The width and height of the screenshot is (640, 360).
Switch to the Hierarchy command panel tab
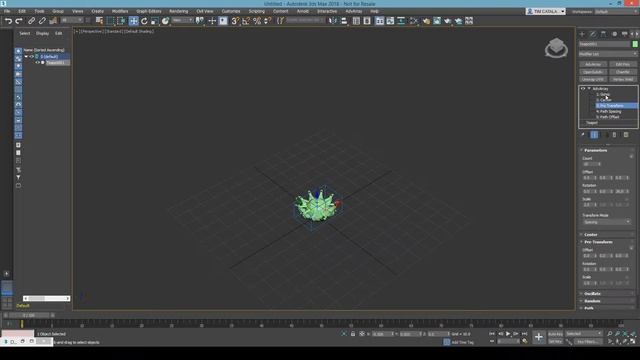pos(604,34)
